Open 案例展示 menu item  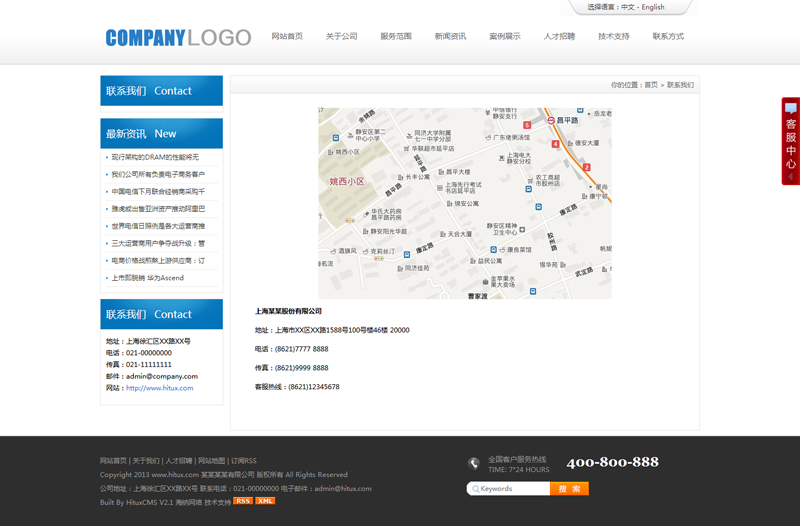505,36
